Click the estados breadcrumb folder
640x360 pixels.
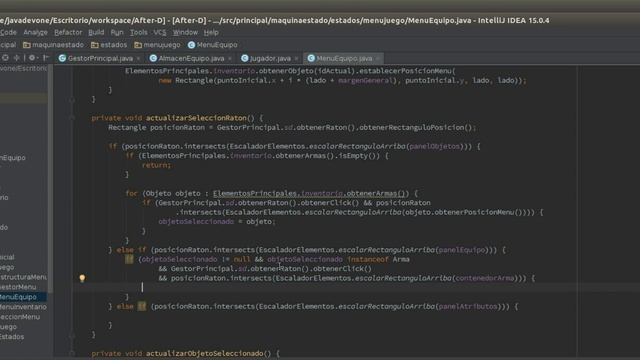tap(109, 45)
